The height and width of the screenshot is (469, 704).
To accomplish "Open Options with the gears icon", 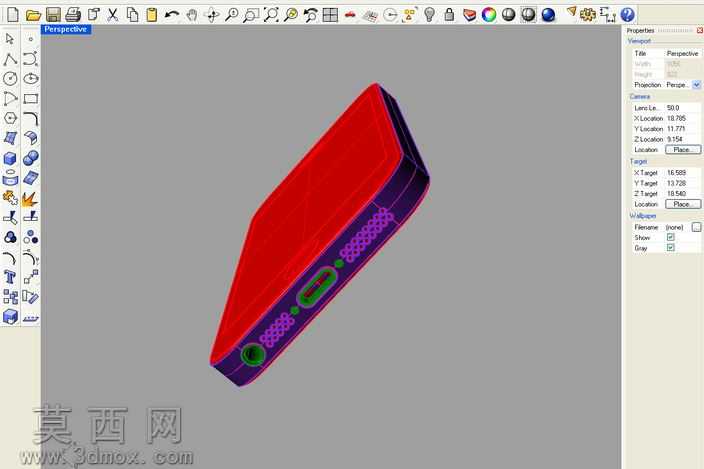I will (587, 15).
